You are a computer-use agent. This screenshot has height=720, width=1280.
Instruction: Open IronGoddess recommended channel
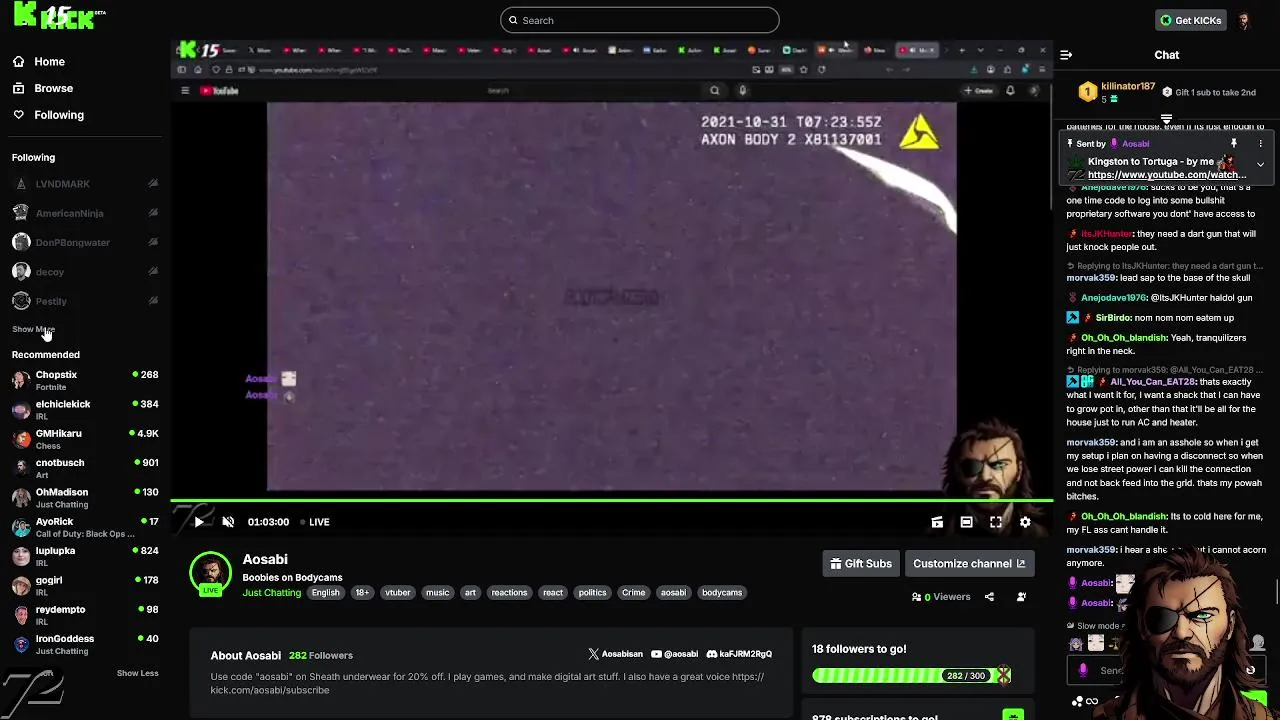85,644
